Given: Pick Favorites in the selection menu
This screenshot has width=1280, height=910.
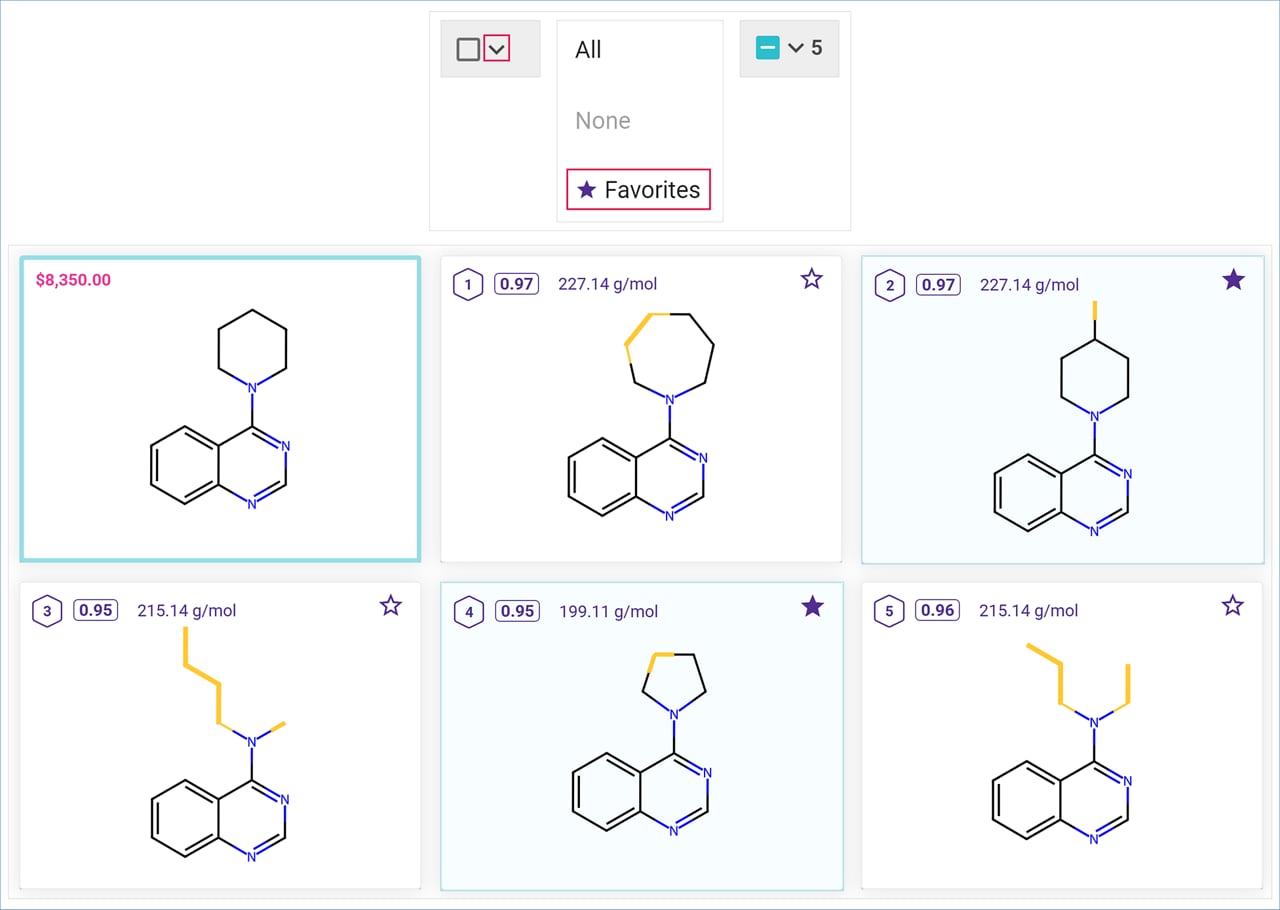Looking at the screenshot, I should click(x=639, y=190).
